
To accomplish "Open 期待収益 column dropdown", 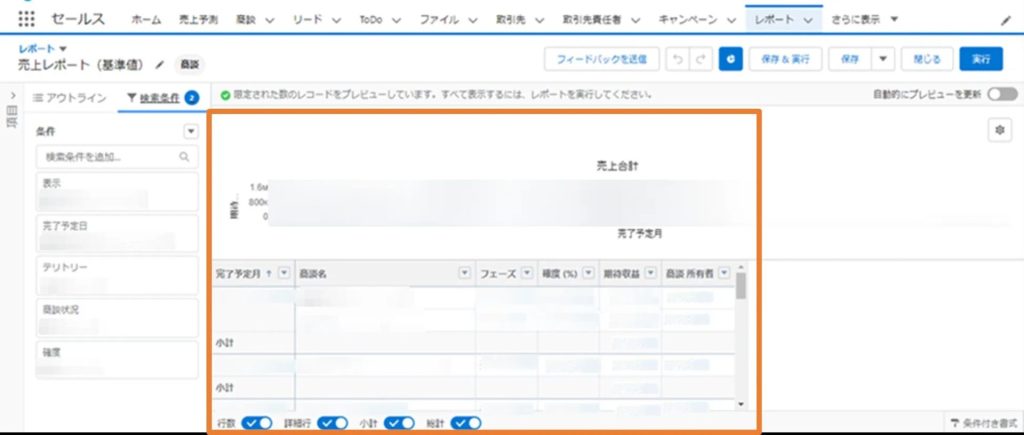I will pos(650,274).
